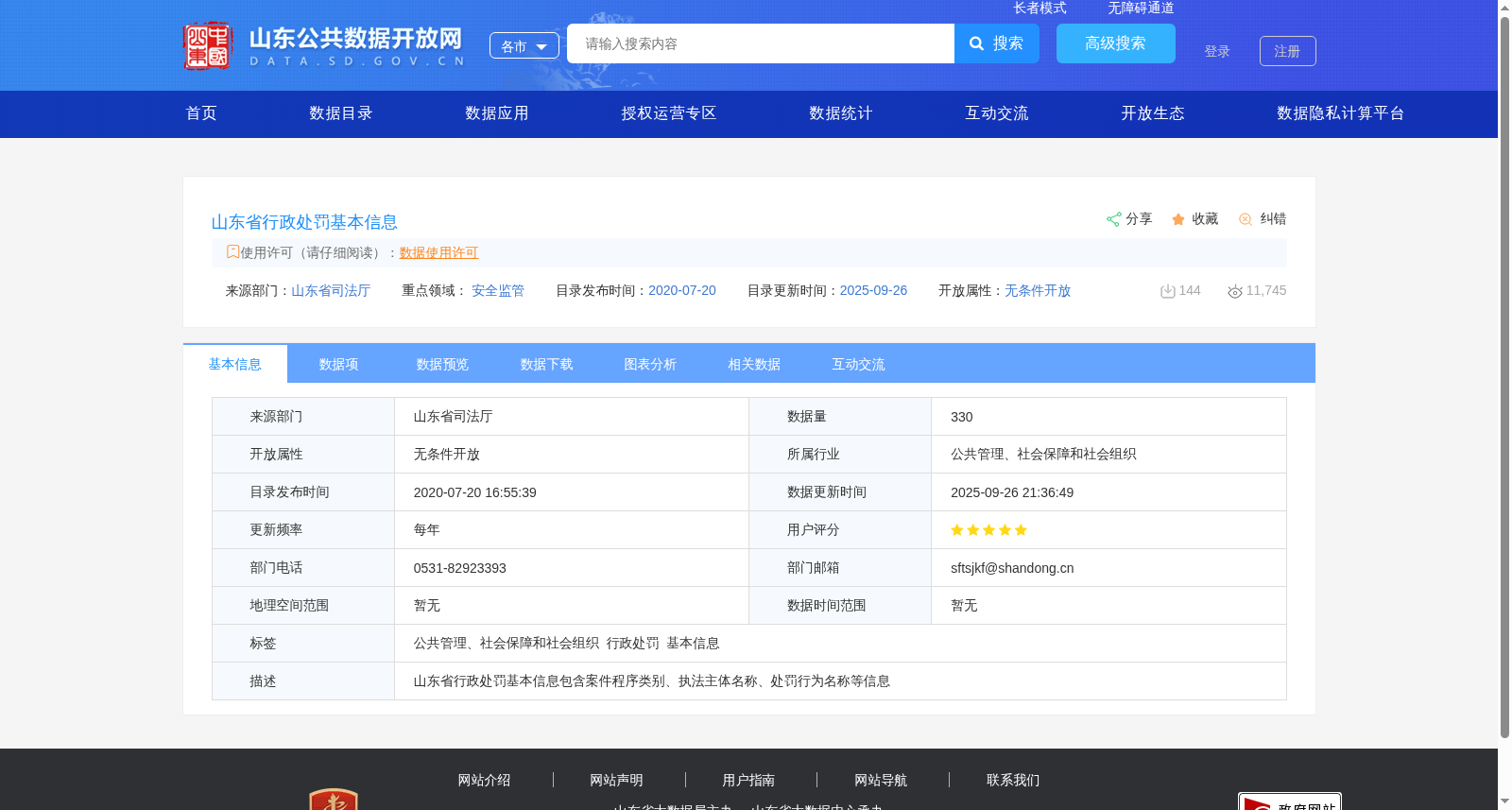The image size is (1512, 810).
Task: Click the share icon next to 分享
Action: coord(1114,219)
